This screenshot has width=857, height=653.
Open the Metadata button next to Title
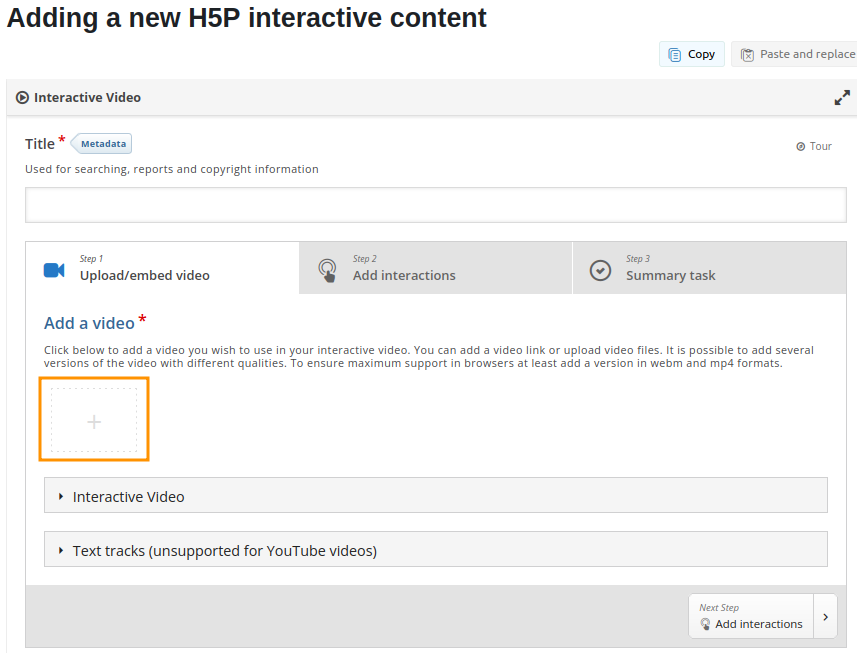[x=102, y=144]
